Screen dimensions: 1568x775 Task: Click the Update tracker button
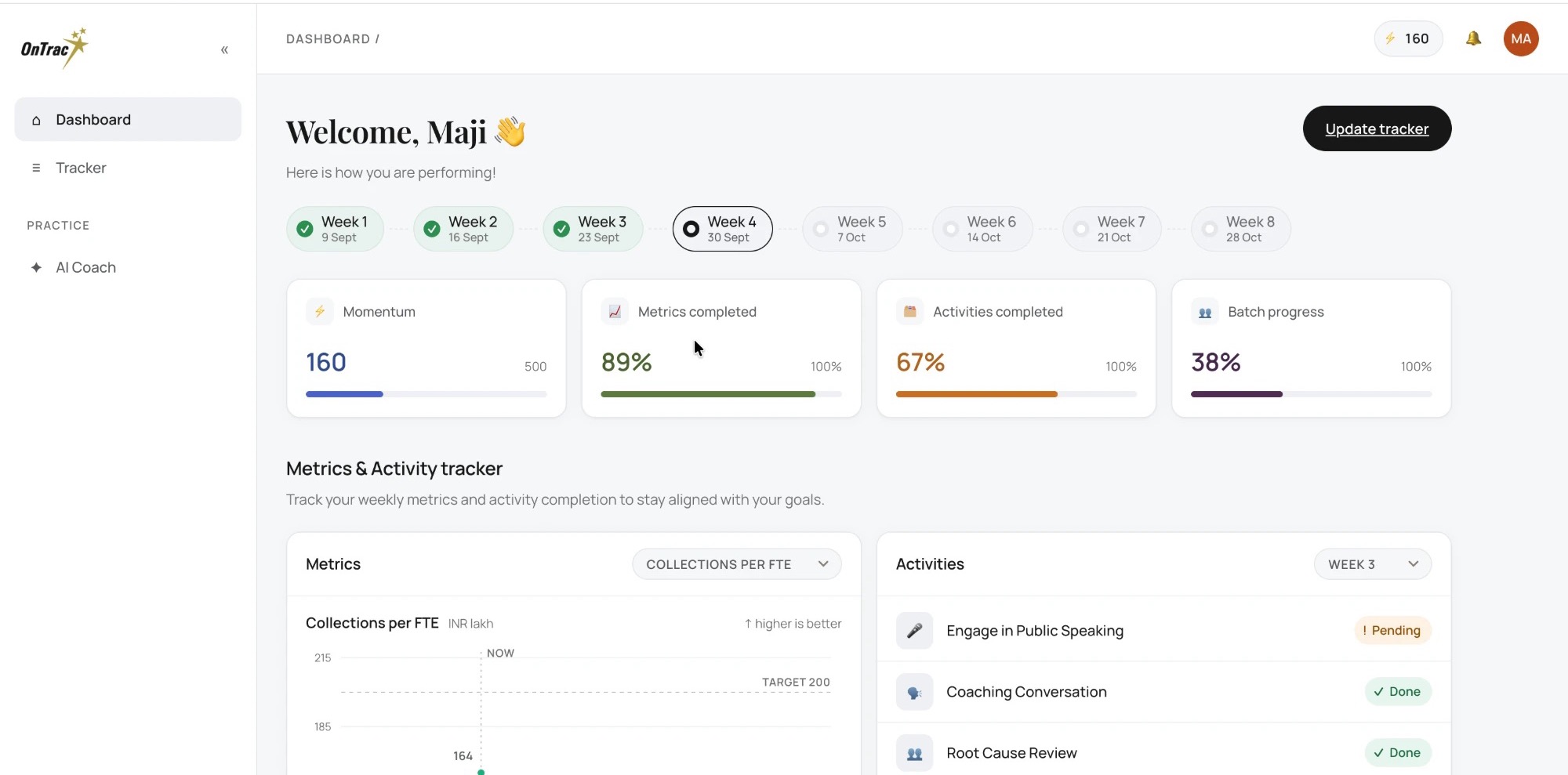coord(1377,129)
